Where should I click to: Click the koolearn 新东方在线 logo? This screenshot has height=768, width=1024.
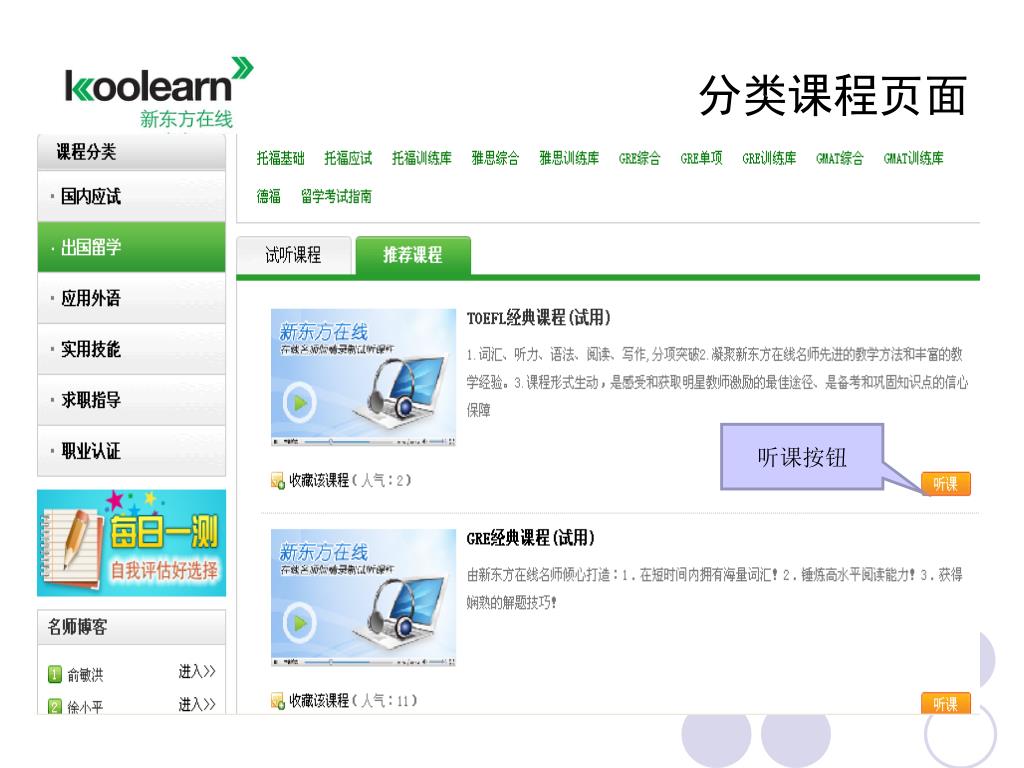click(x=159, y=93)
